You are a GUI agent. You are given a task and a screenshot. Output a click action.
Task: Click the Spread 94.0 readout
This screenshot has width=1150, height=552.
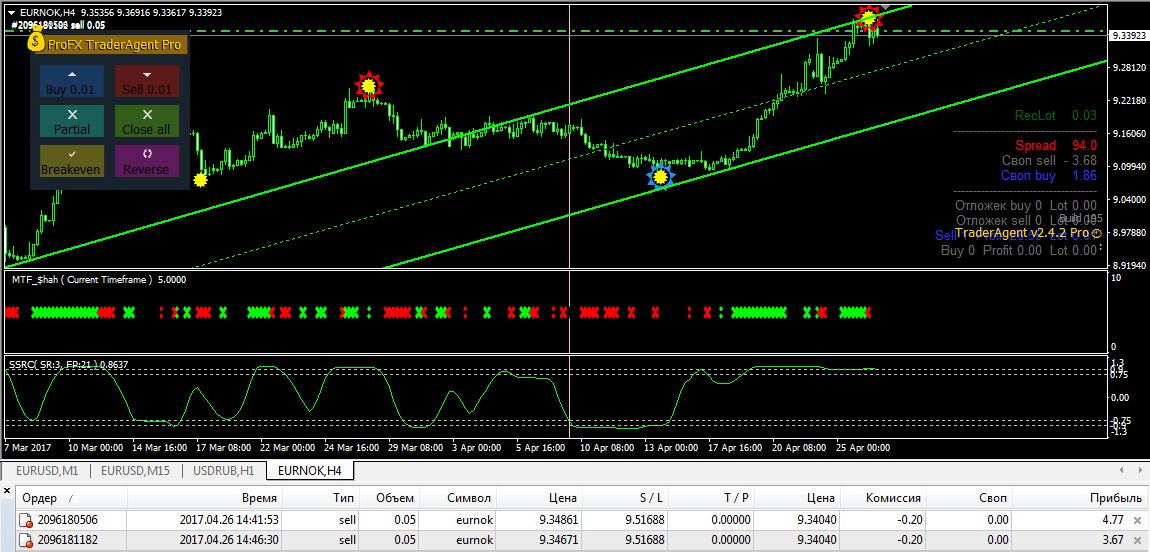coord(1056,145)
